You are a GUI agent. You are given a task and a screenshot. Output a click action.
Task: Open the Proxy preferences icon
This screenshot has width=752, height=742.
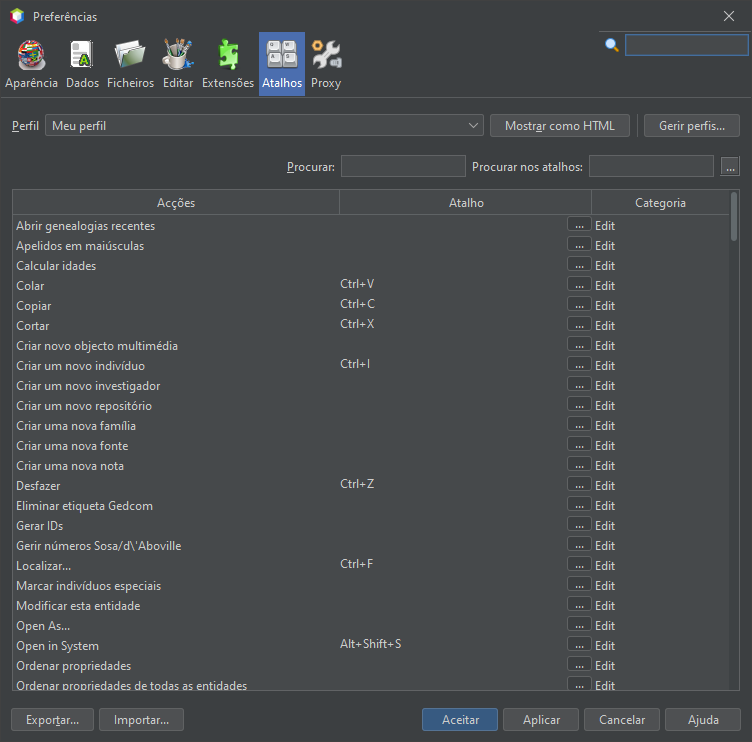(326, 64)
